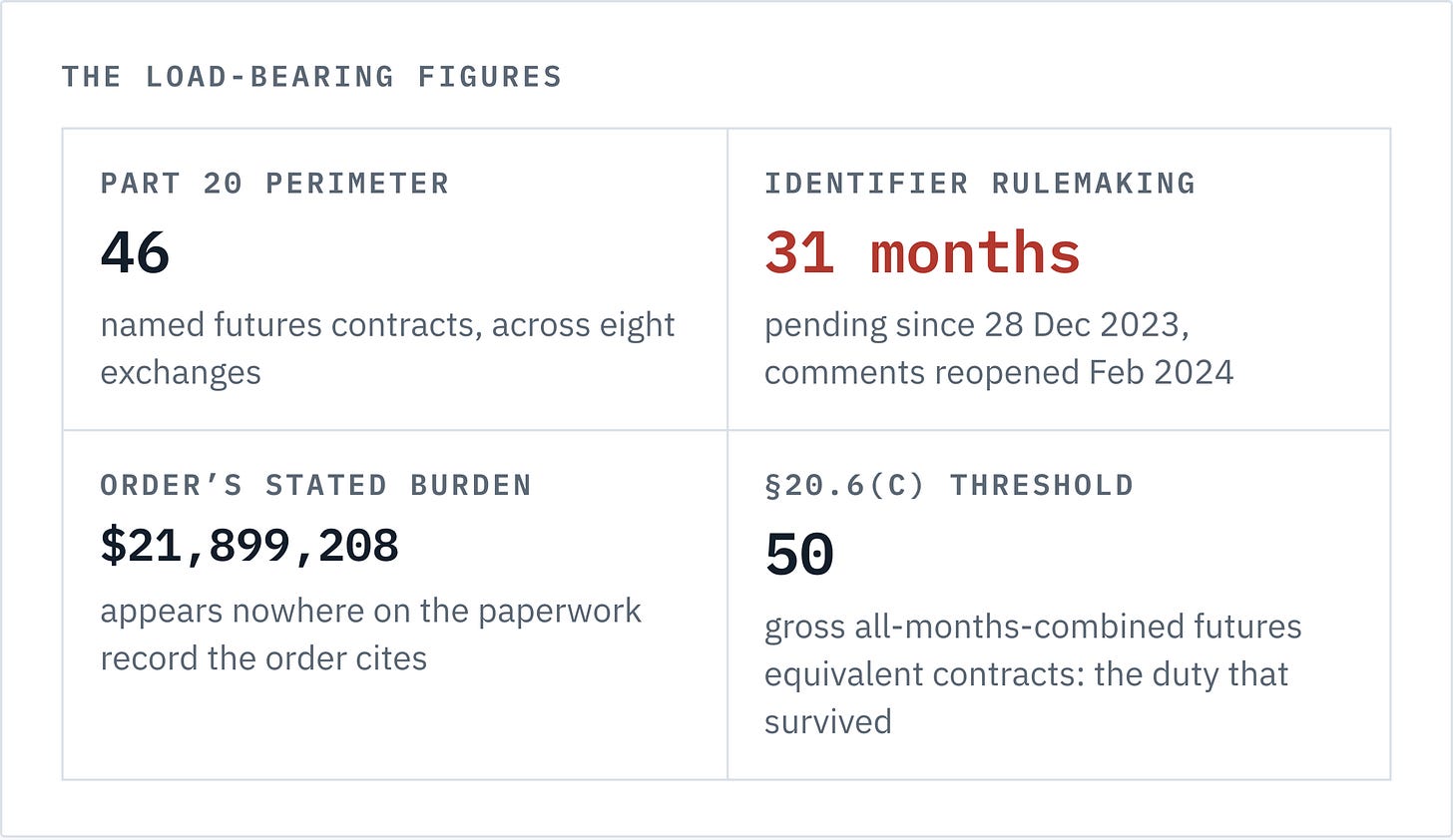Click 'named futures contracts, across eight exchanges' text
Screen dimensions: 1453x840
[x=387, y=348]
